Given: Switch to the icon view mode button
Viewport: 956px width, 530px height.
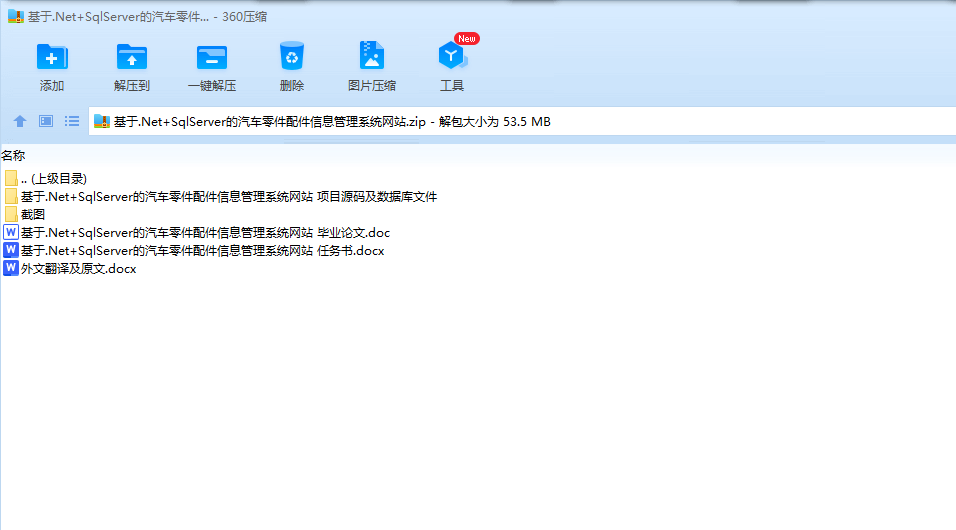Looking at the screenshot, I should (x=46, y=121).
